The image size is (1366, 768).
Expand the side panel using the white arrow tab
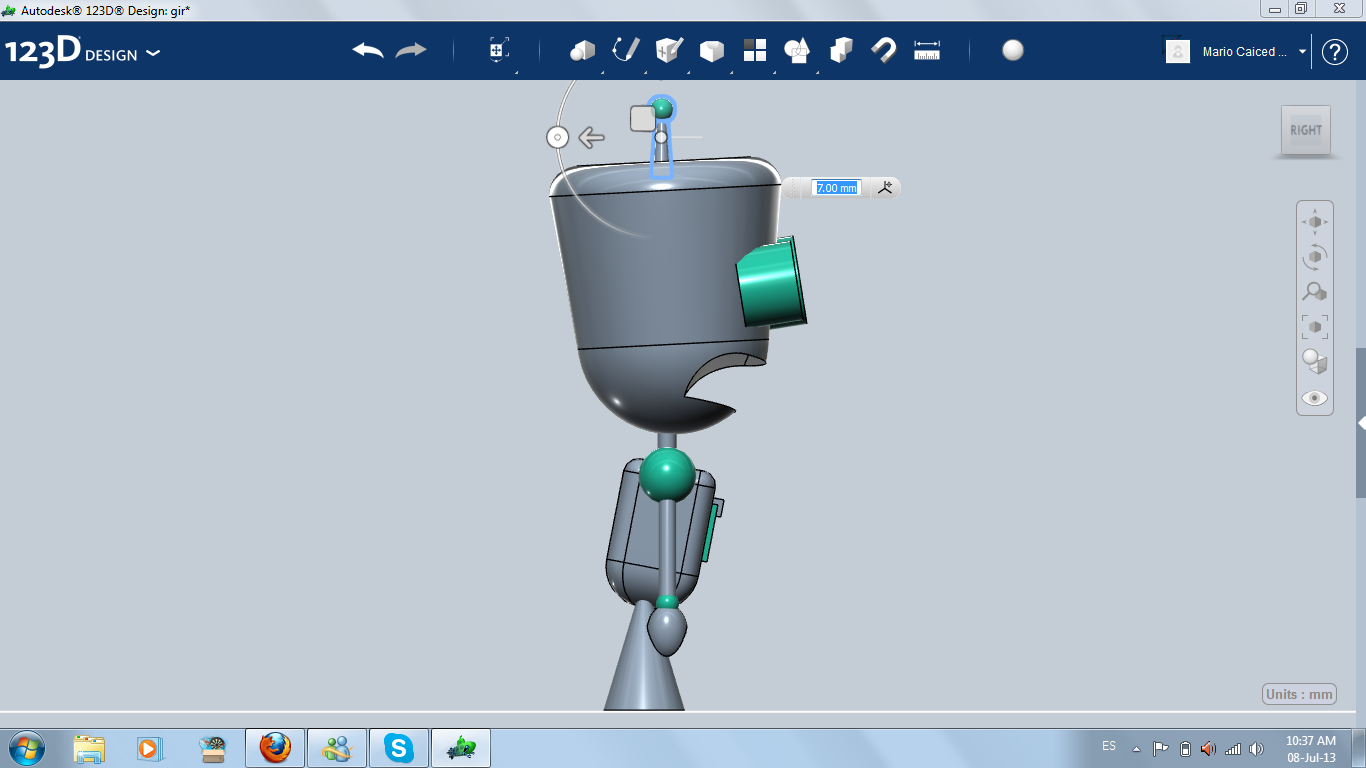(x=1361, y=423)
